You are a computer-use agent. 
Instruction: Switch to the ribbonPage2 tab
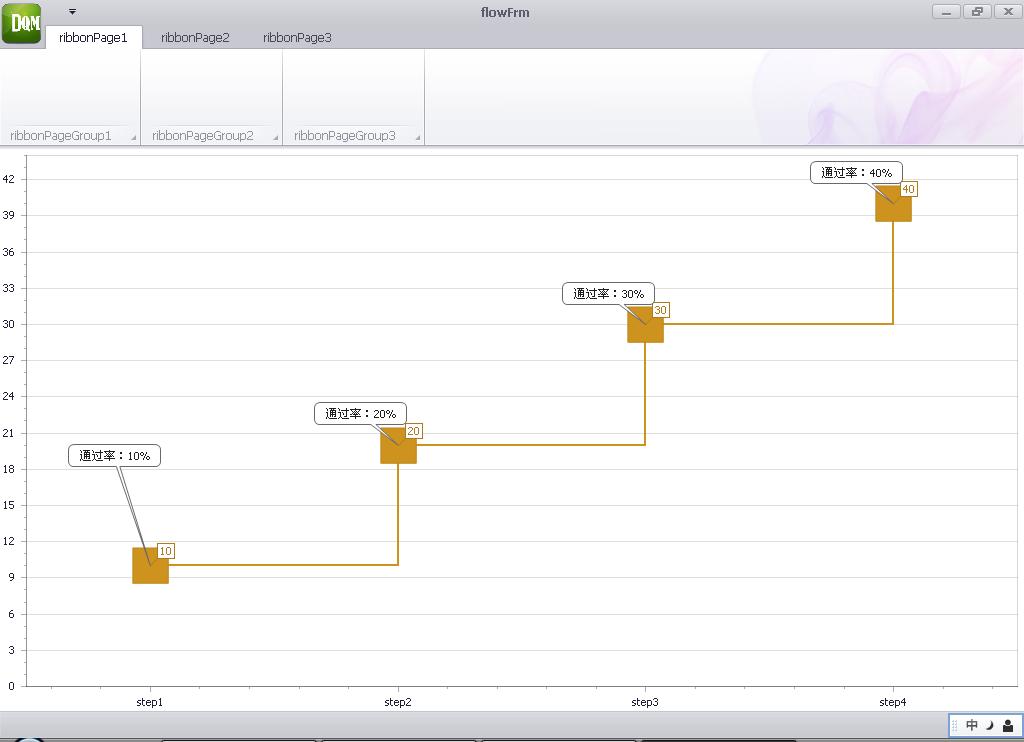click(195, 37)
